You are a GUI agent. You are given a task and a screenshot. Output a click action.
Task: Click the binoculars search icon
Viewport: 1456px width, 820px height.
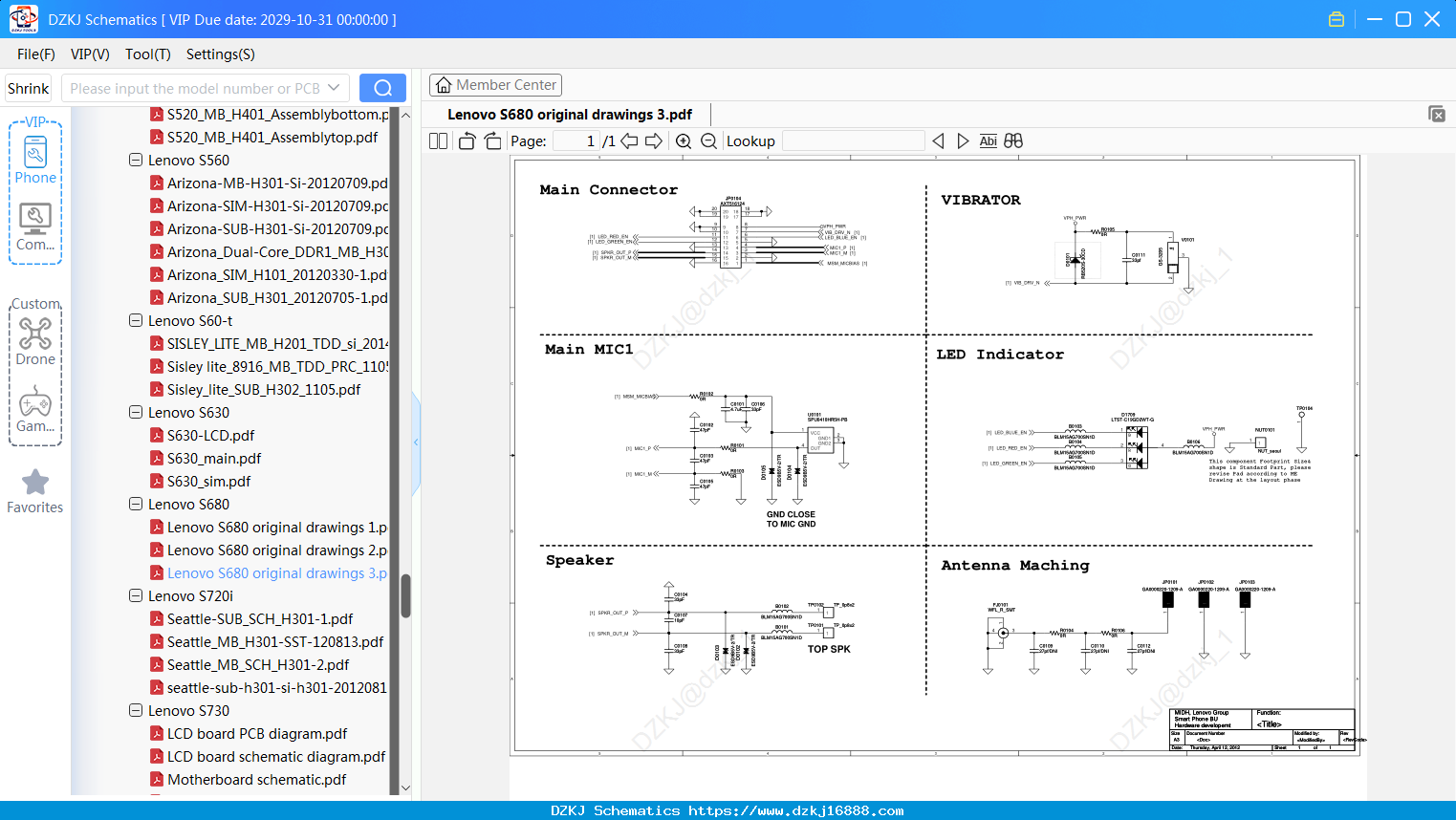click(1013, 140)
